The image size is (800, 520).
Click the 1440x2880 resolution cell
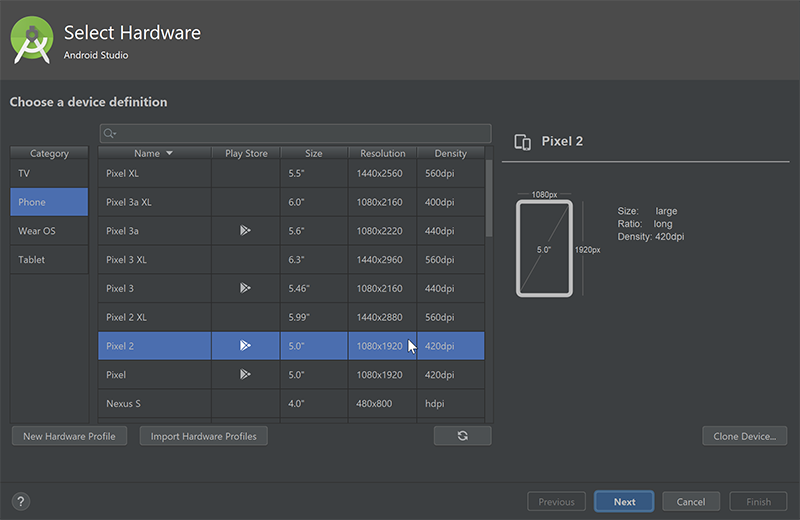coord(382,317)
